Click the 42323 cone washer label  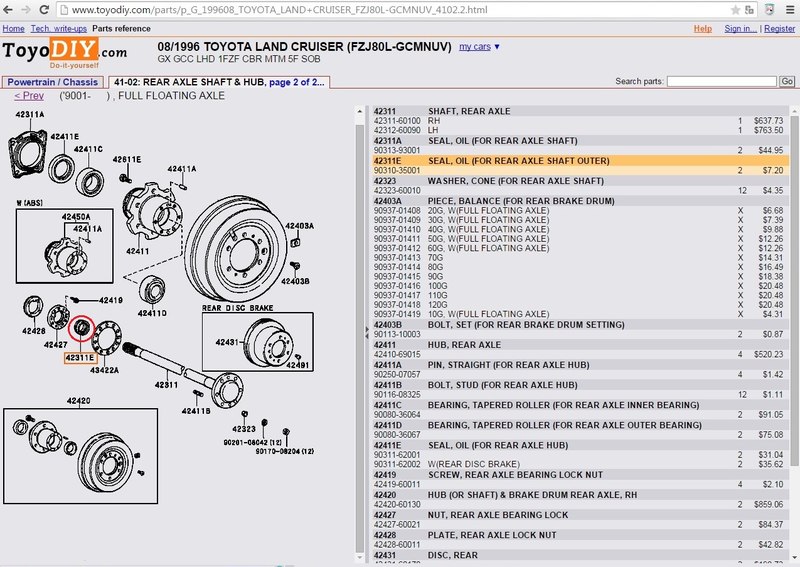click(244, 429)
